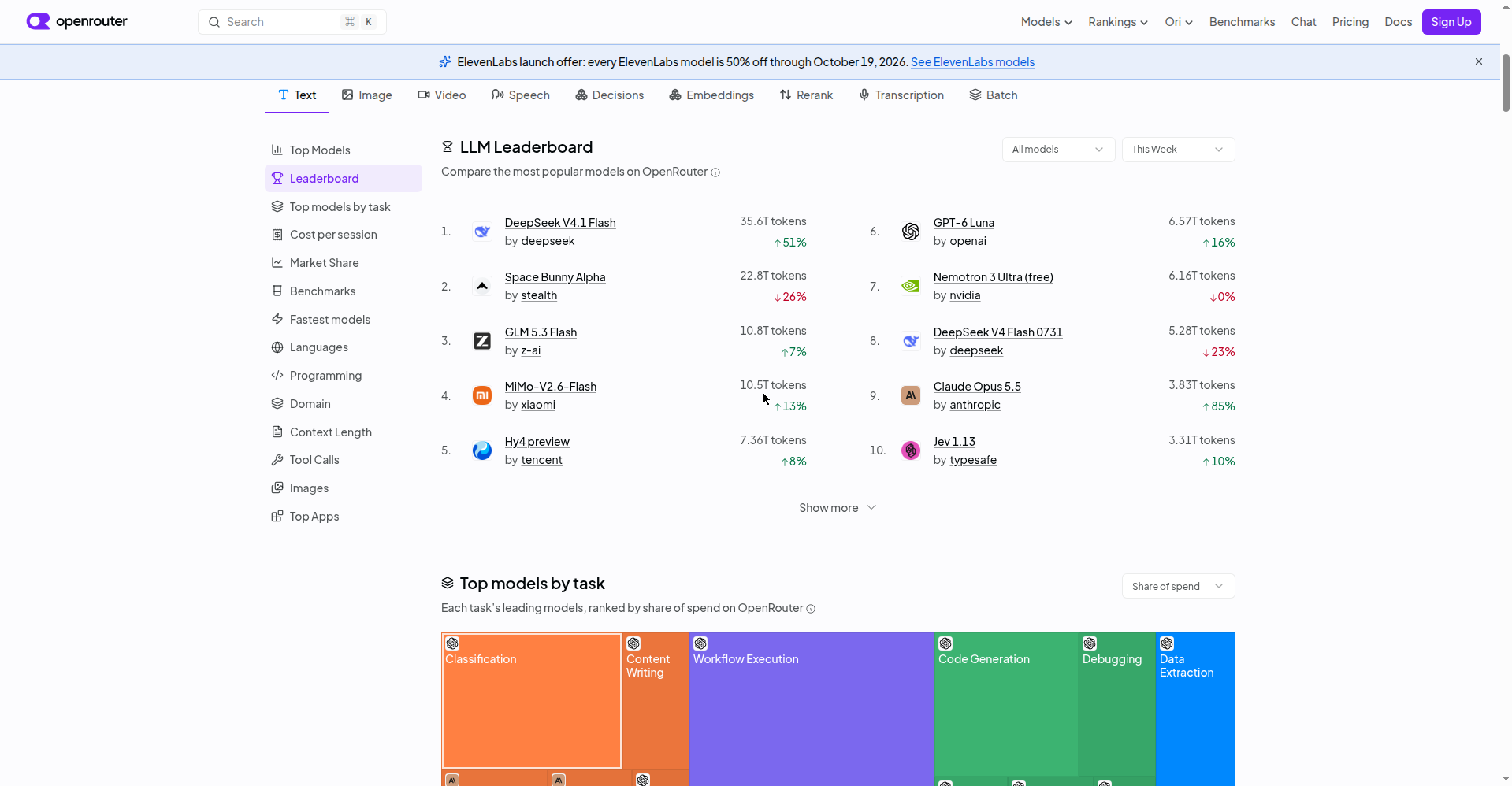Switch to the Video tab
The width and height of the screenshot is (1512, 786).
click(x=441, y=95)
